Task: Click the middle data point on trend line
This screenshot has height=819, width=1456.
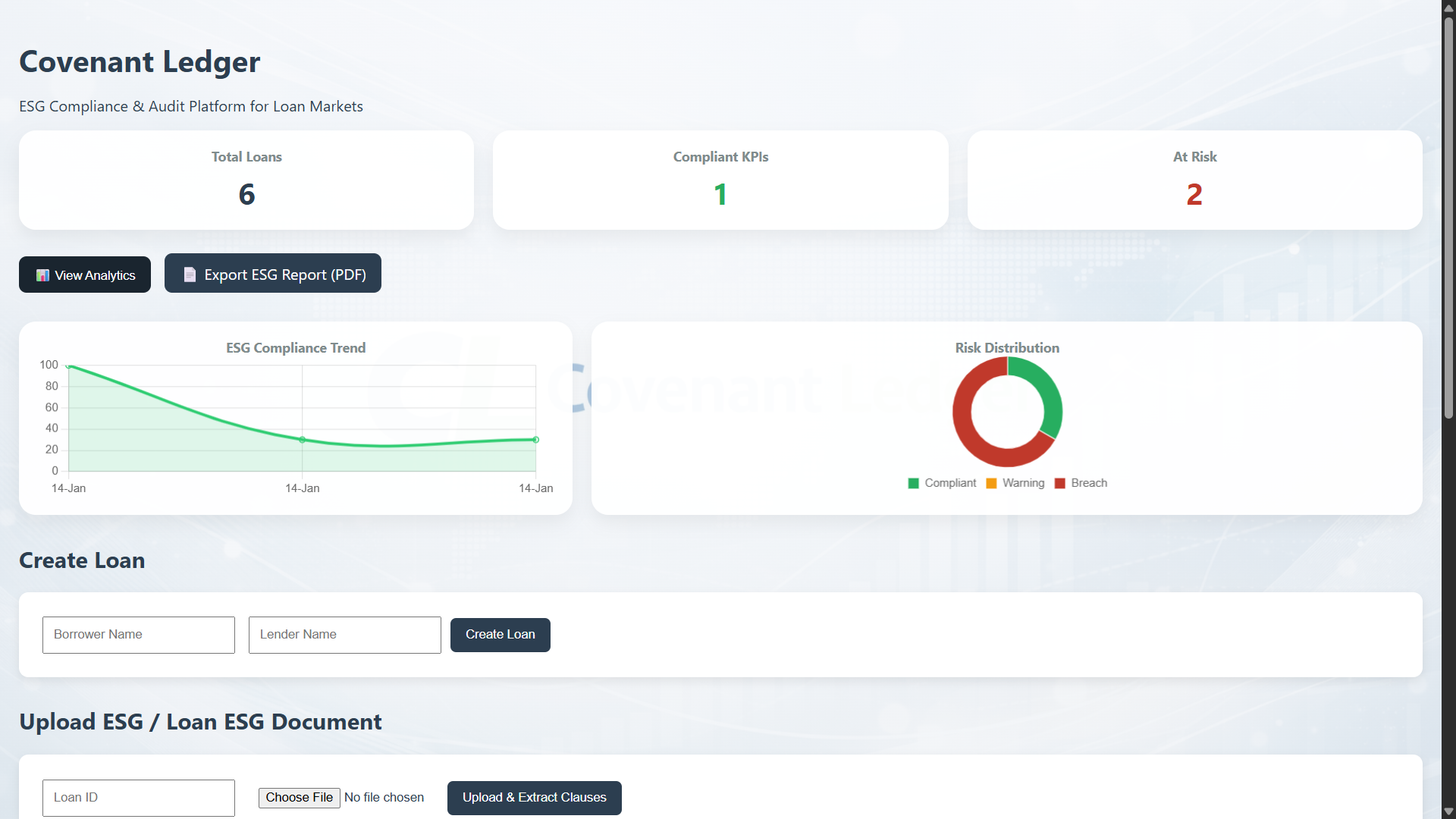Action: [x=302, y=440]
